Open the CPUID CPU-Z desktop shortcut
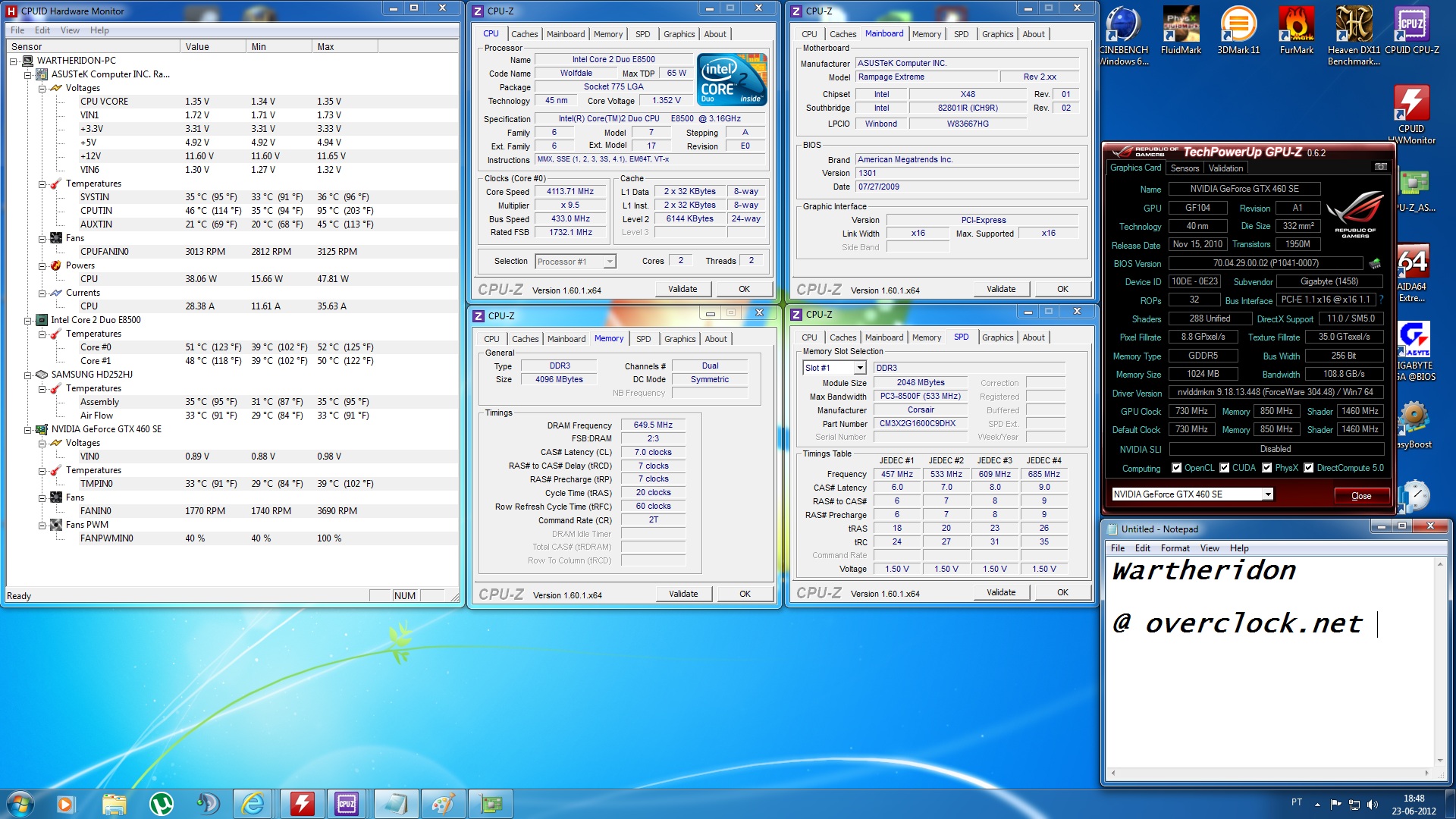The height and width of the screenshot is (819, 1456). [x=1411, y=31]
